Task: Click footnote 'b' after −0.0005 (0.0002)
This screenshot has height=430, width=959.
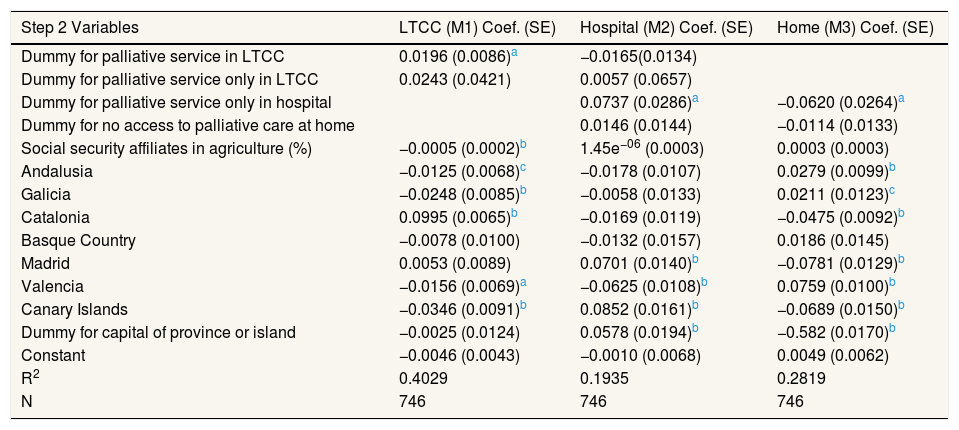Action: pyautogui.click(x=522, y=145)
